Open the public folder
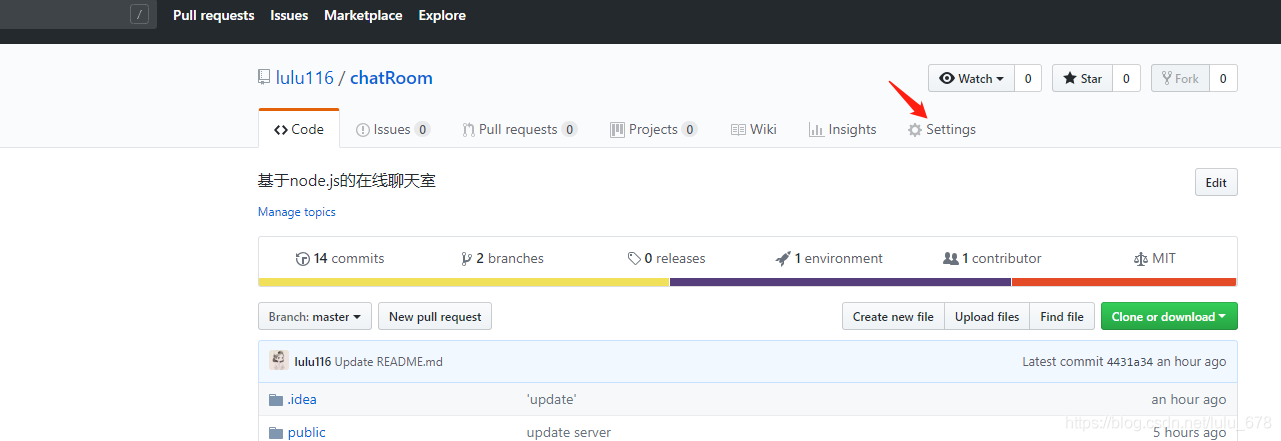Screen dimensions: 1281x441 [307, 433]
